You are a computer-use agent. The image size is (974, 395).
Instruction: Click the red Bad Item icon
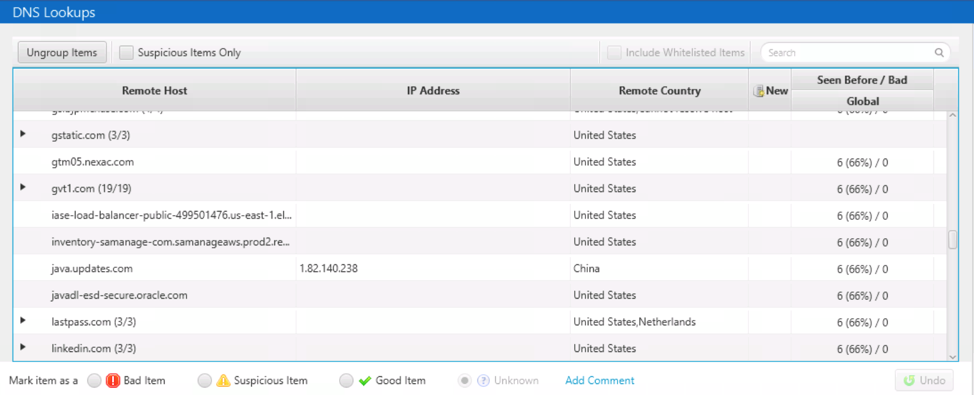point(113,381)
